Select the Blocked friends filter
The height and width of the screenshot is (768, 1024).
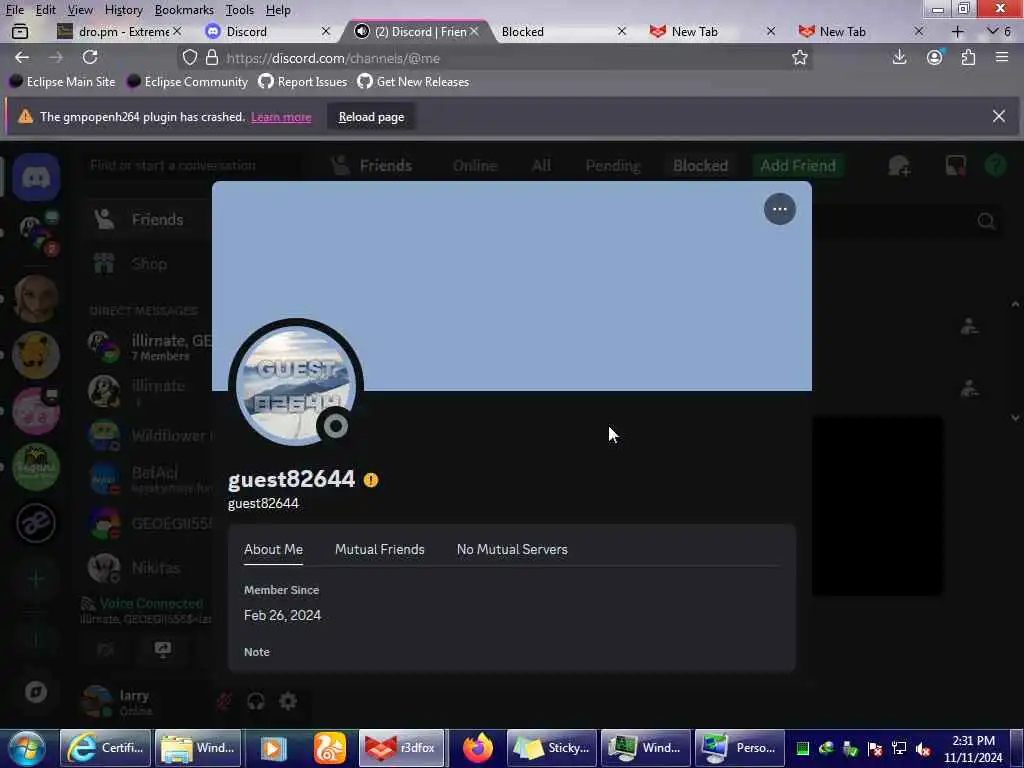coord(700,166)
